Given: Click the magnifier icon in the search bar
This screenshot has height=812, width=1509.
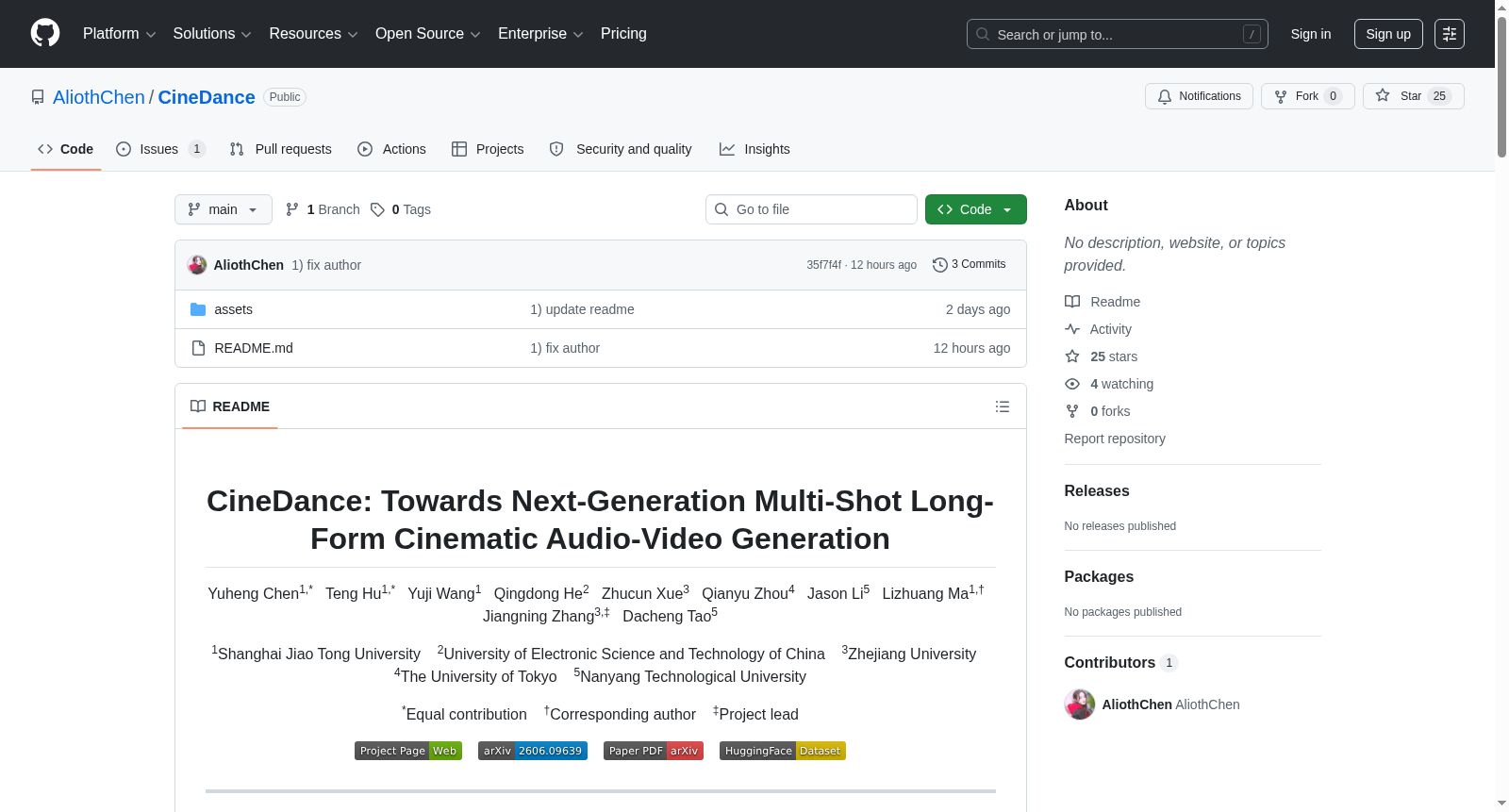Looking at the screenshot, I should click(983, 34).
